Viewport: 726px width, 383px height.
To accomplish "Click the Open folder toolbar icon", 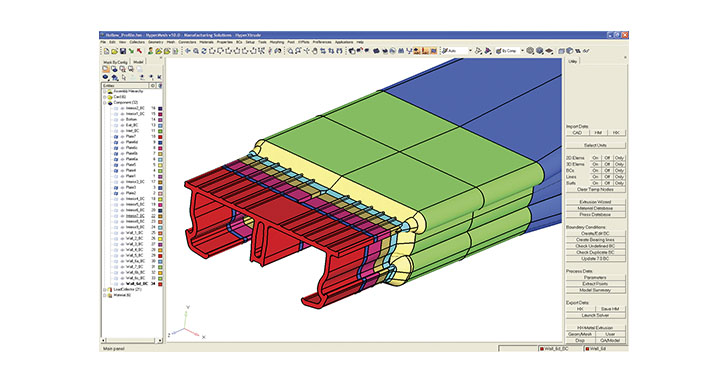I will (x=114, y=51).
